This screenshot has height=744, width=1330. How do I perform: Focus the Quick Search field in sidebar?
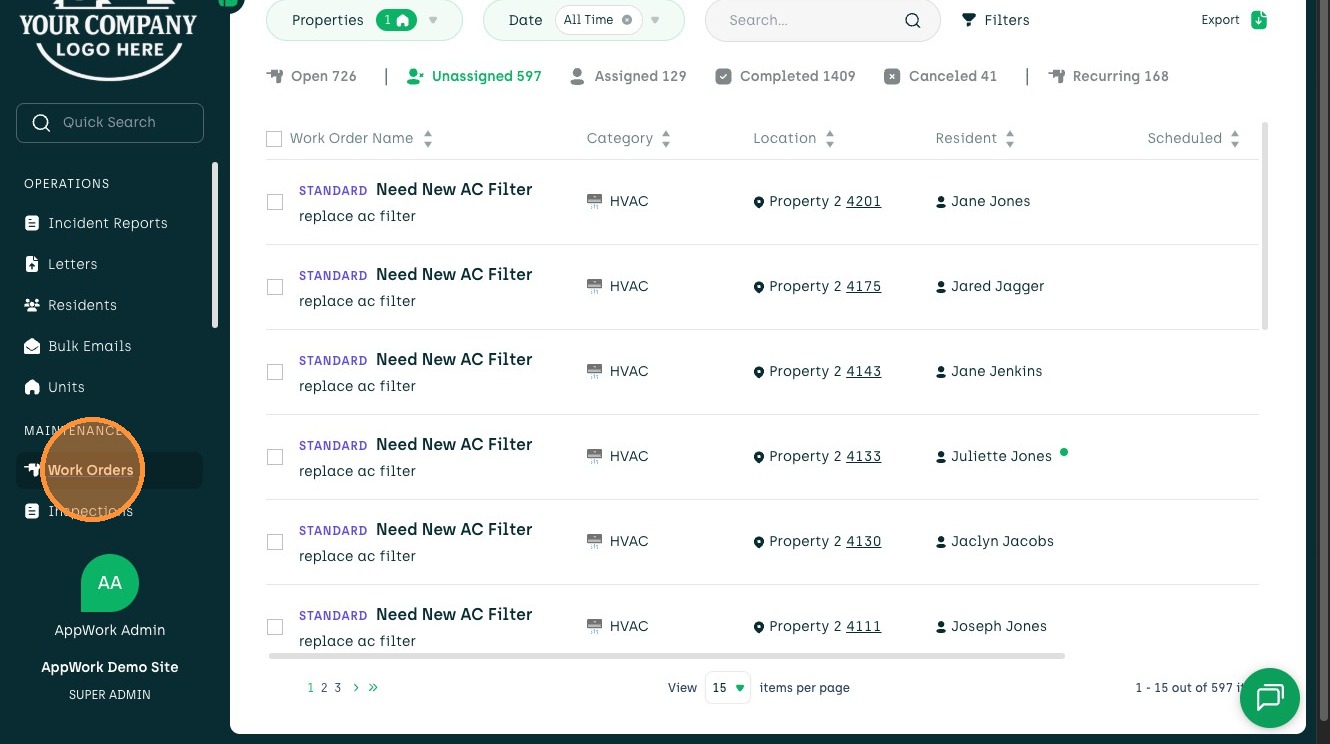tap(110, 123)
